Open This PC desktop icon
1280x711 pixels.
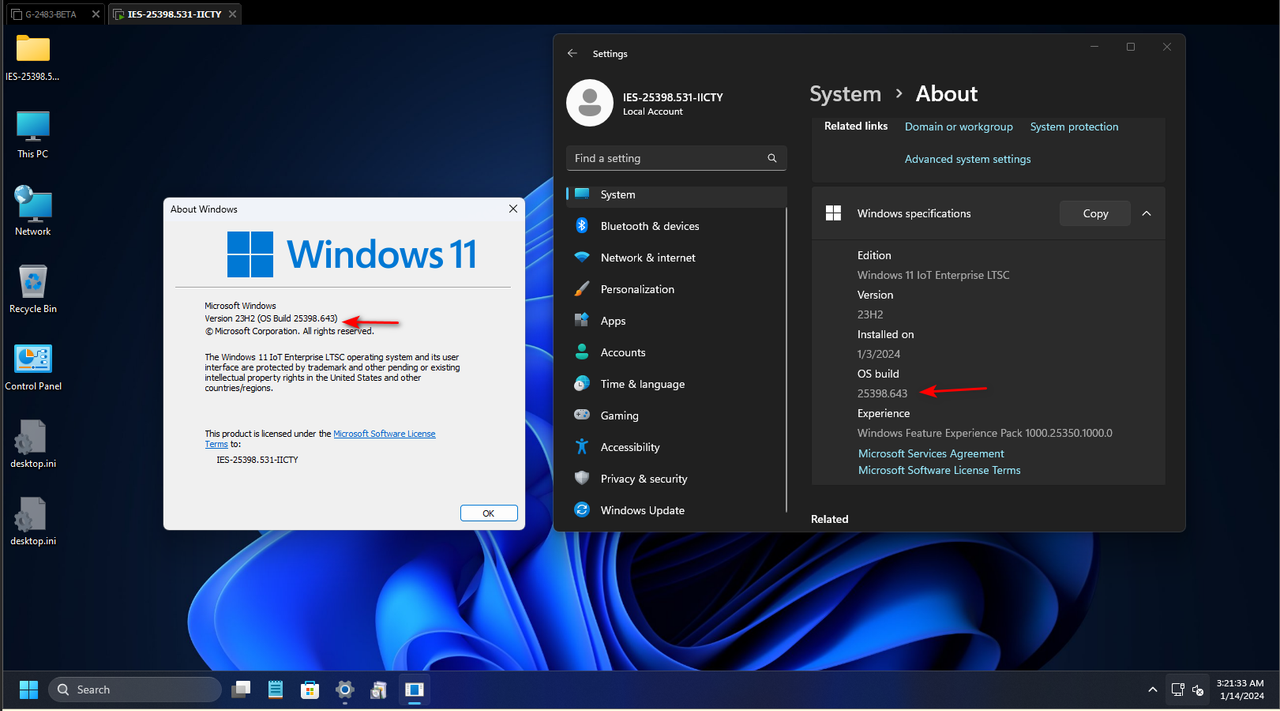point(33,134)
